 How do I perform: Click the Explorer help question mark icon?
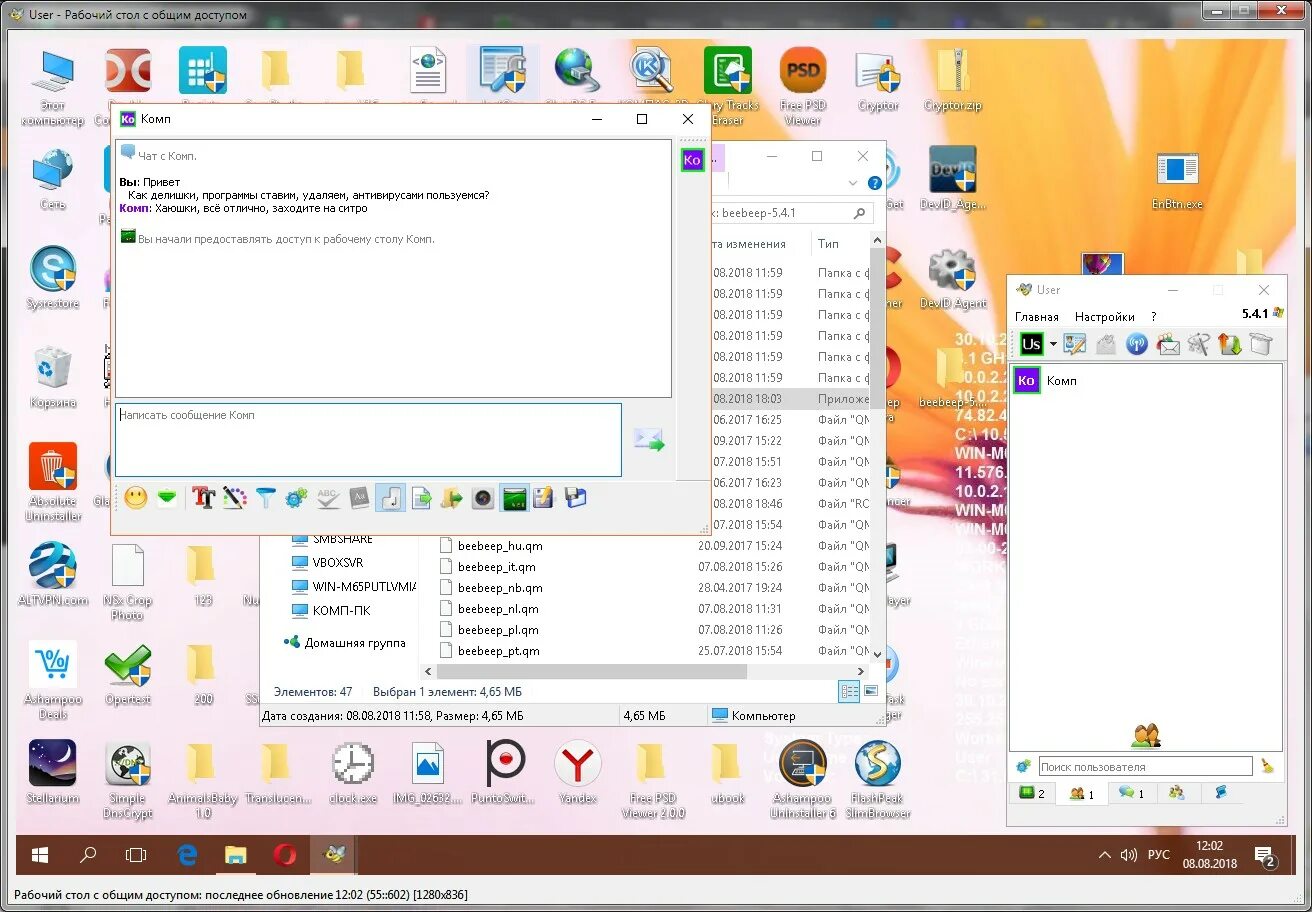point(875,183)
